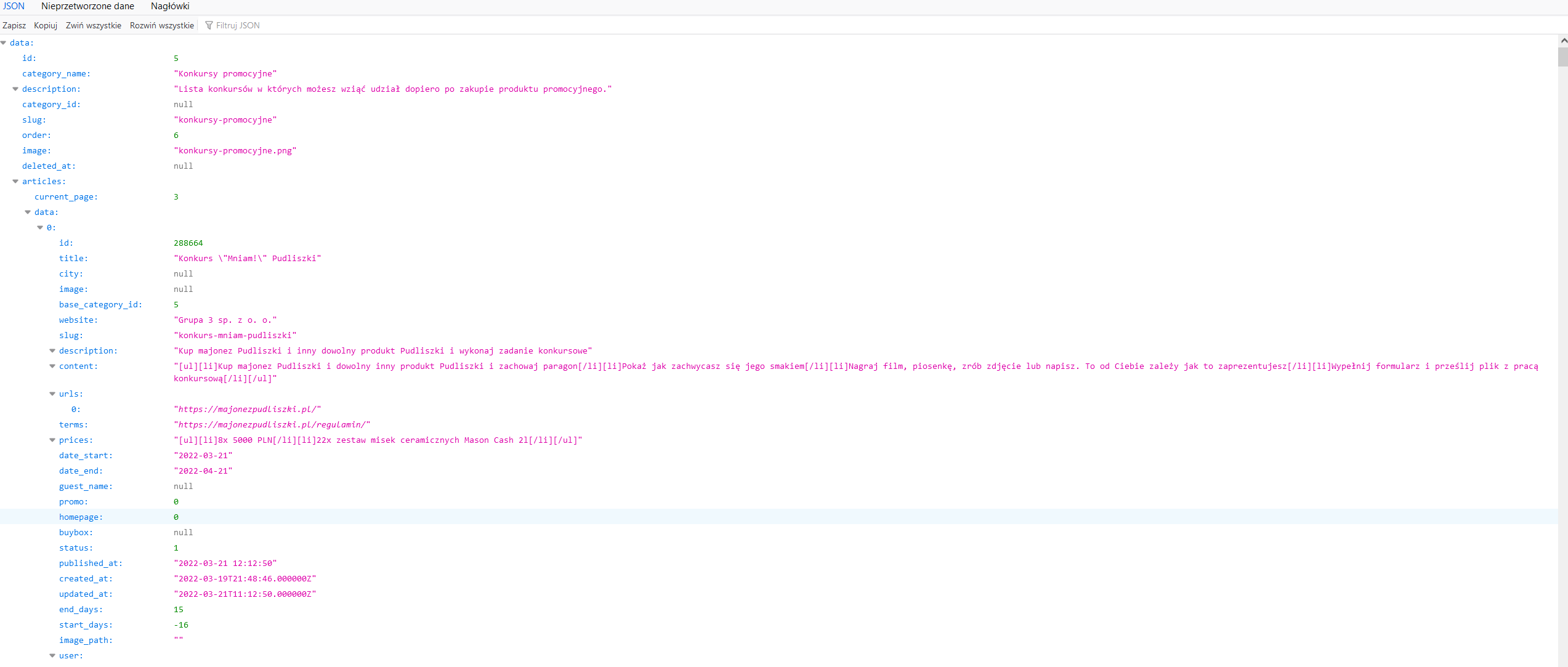This screenshot has height=667, width=1568.
Task: Click Zwiń wszystkie to collapse all
Action: click(x=94, y=25)
